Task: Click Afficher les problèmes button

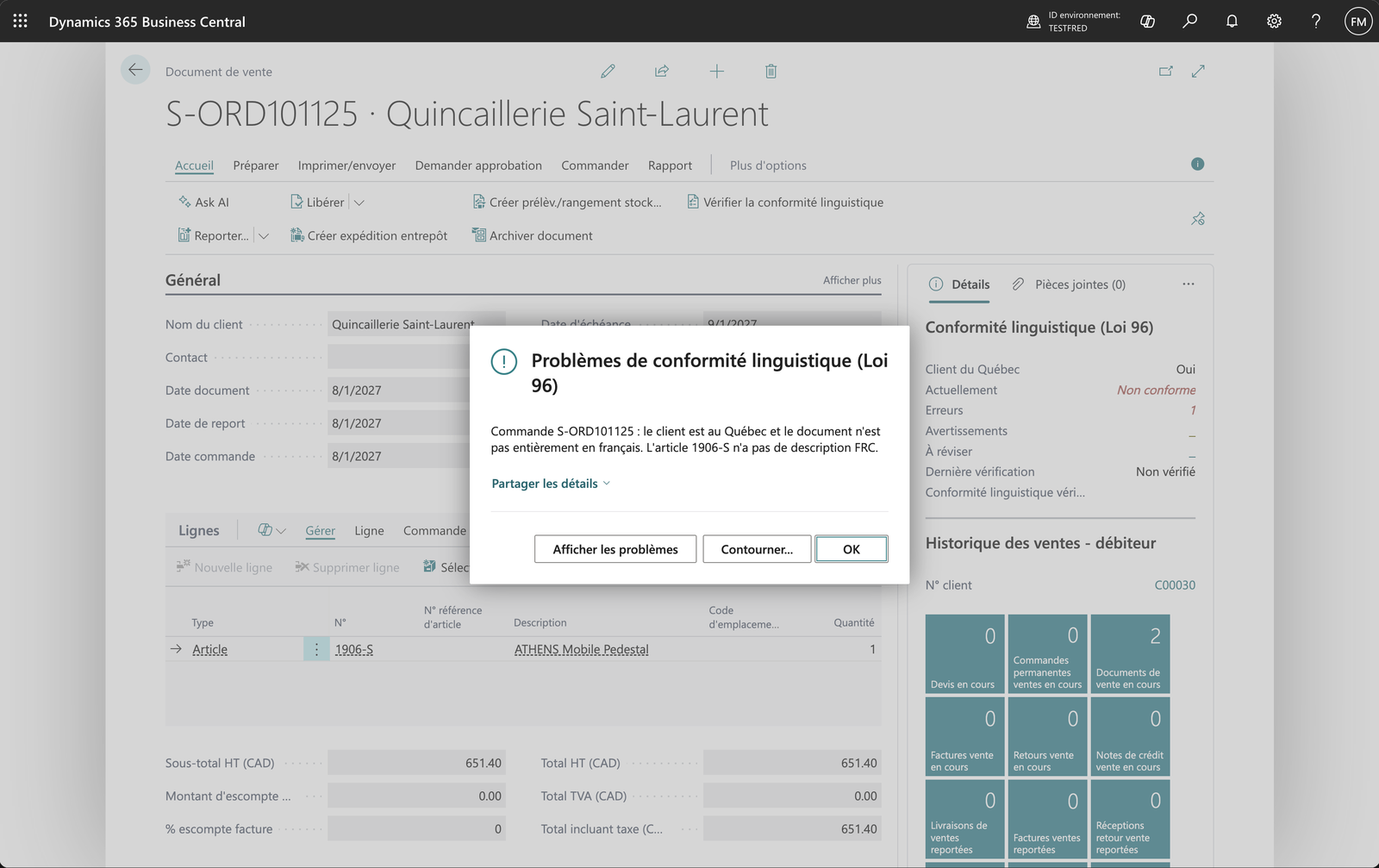Action: pos(615,549)
